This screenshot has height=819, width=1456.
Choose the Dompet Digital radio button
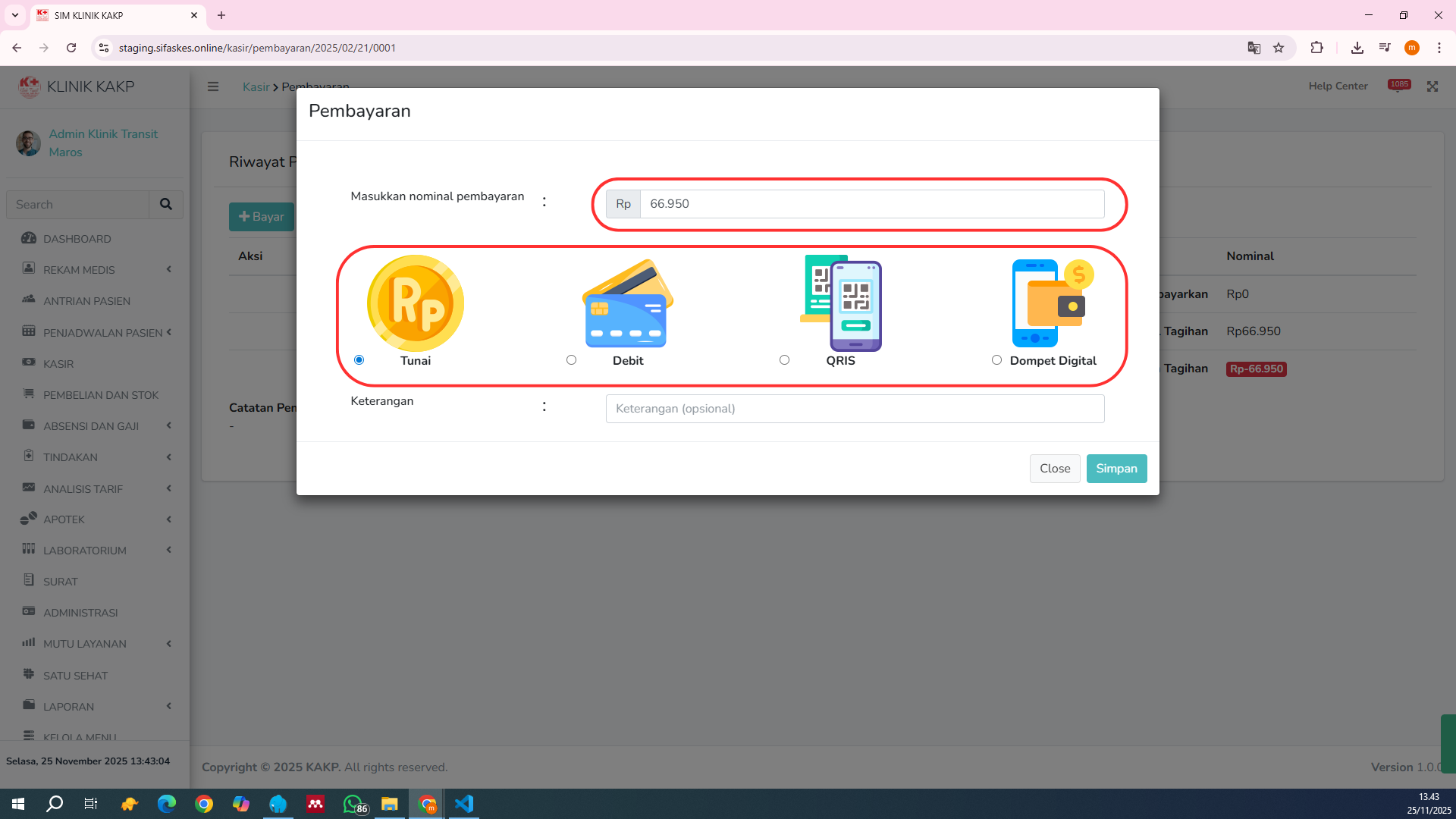tap(996, 360)
